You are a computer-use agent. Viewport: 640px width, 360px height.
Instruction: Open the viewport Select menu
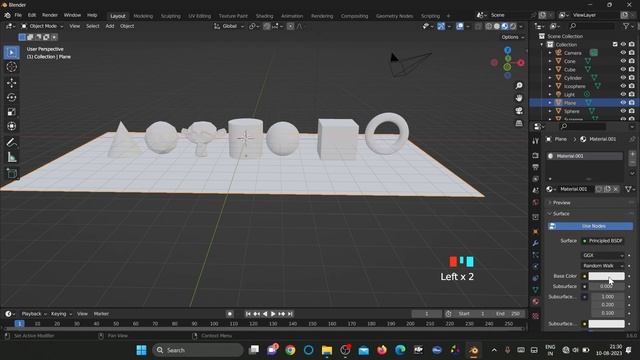click(x=93, y=26)
